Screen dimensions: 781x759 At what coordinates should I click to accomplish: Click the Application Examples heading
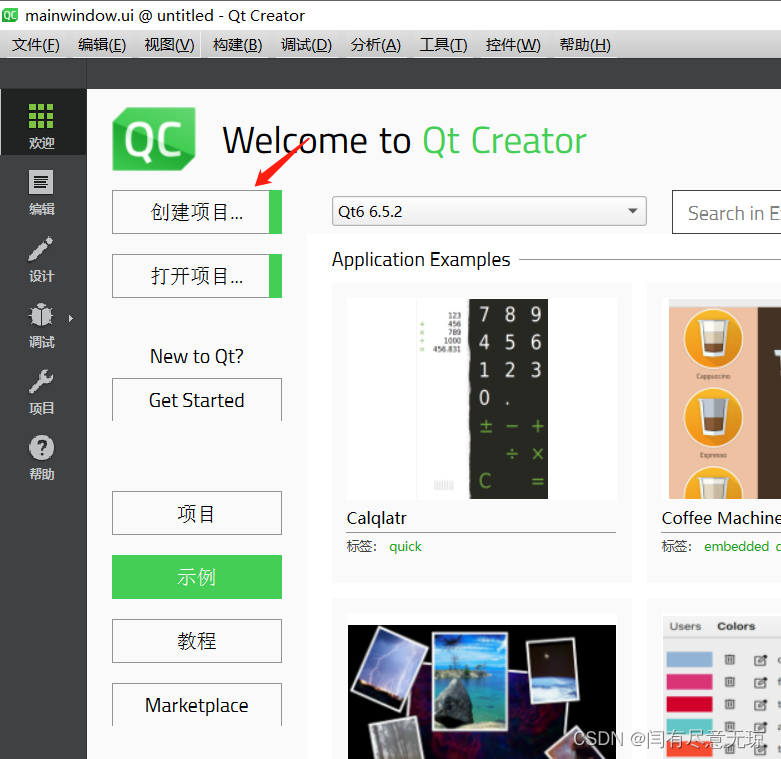pyautogui.click(x=421, y=259)
